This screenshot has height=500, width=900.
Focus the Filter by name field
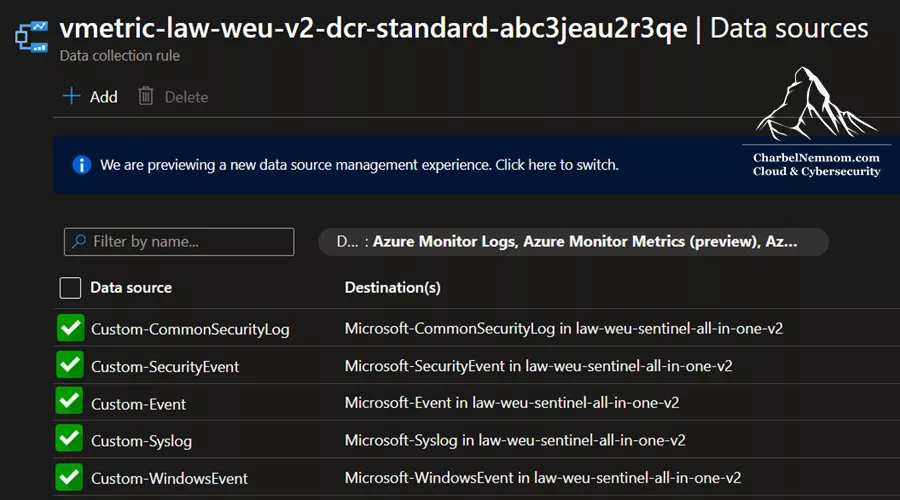(179, 242)
